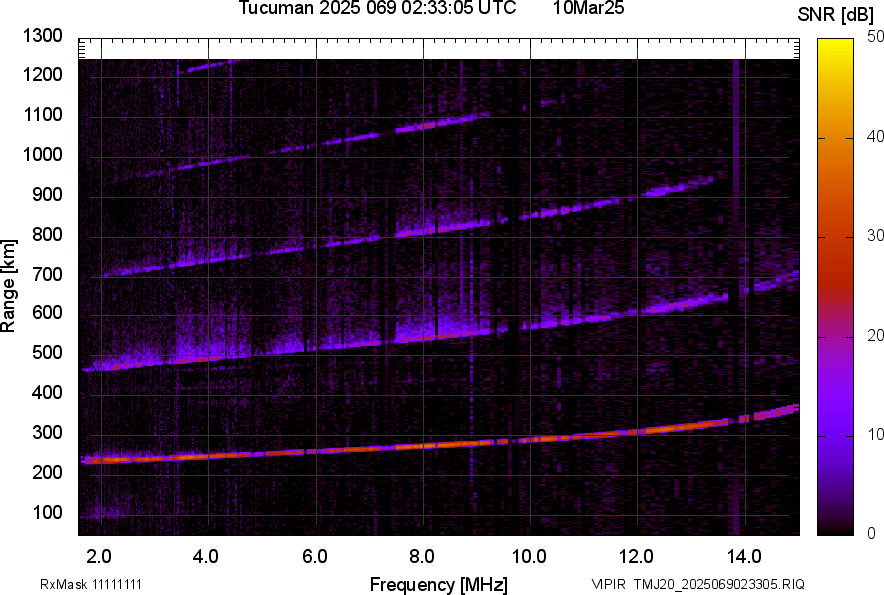Click the Frequency [MHz] axis label

[438, 584]
